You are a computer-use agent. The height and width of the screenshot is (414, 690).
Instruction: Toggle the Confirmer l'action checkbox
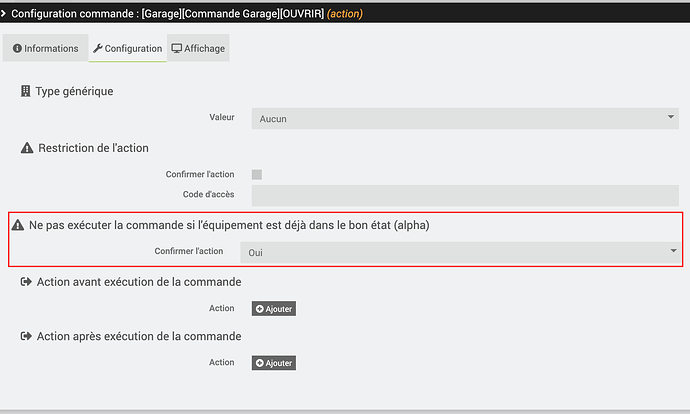tap(257, 175)
